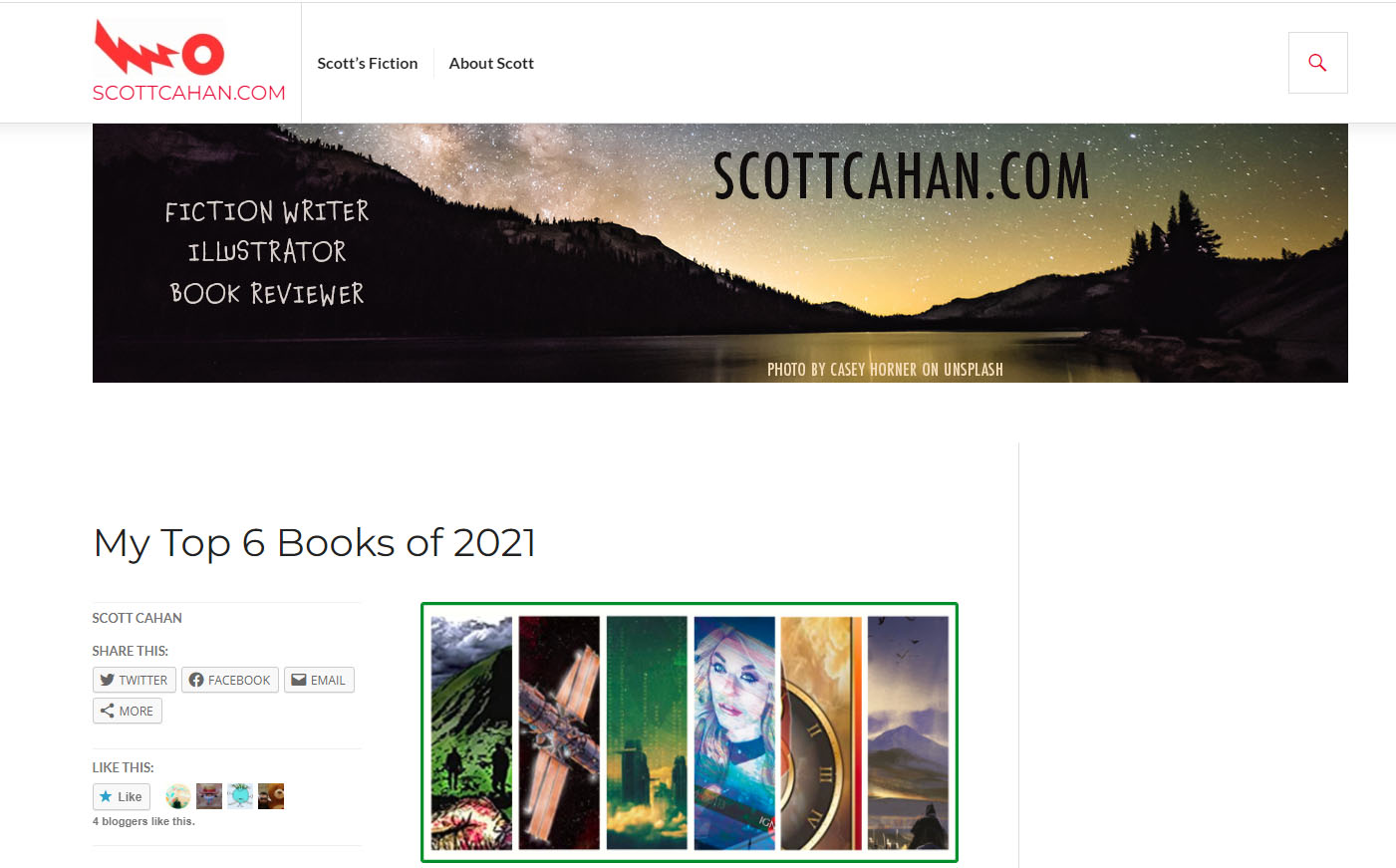Image resolution: width=1396 pixels, height=868 pixels.
Task: Open the About Scott menu item
Action: pyautogui.click(x=491, y=63)
